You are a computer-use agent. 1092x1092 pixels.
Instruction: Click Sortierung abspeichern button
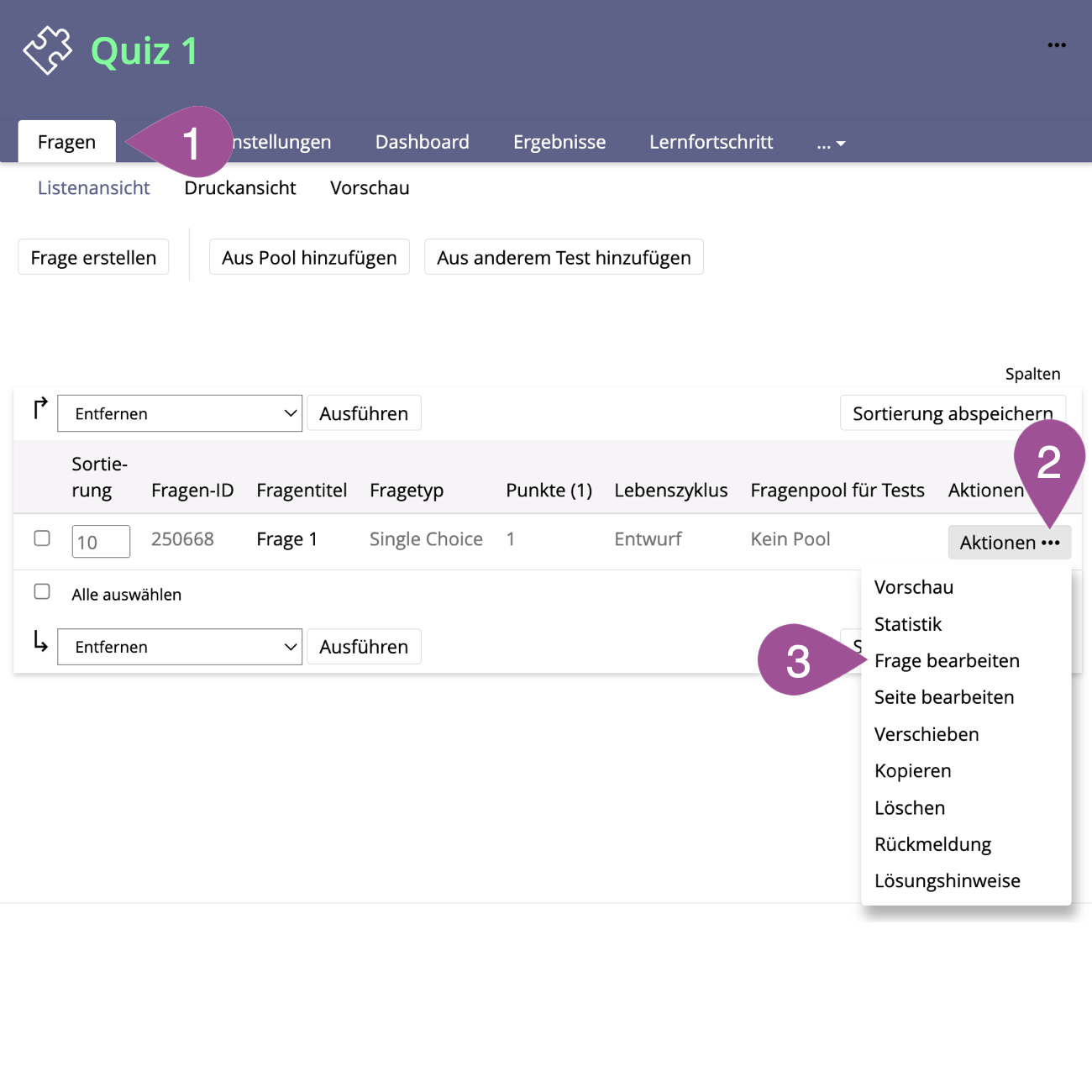click(952, 413)
